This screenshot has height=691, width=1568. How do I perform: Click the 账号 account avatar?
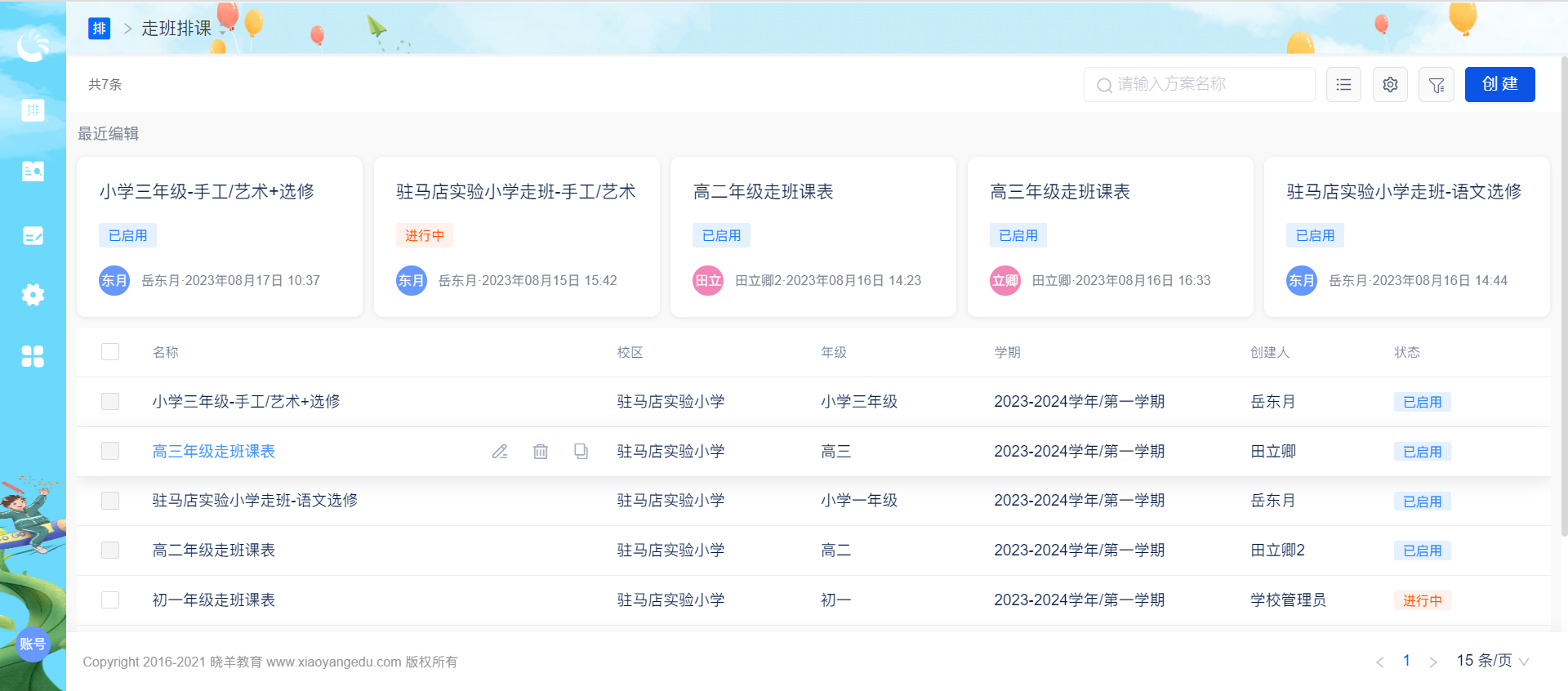[33, 644]
